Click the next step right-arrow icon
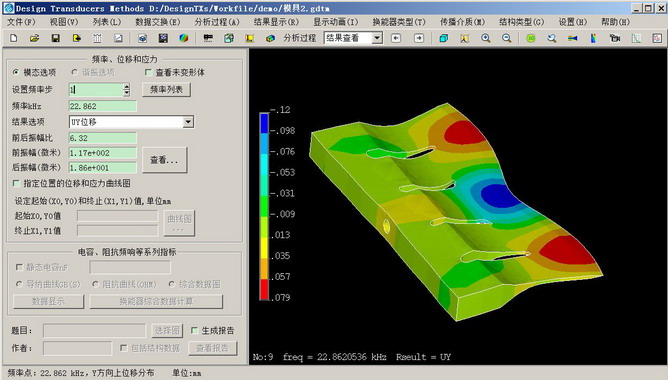The image size is (668, 380). pyautogui.click(x=419, y=38)
